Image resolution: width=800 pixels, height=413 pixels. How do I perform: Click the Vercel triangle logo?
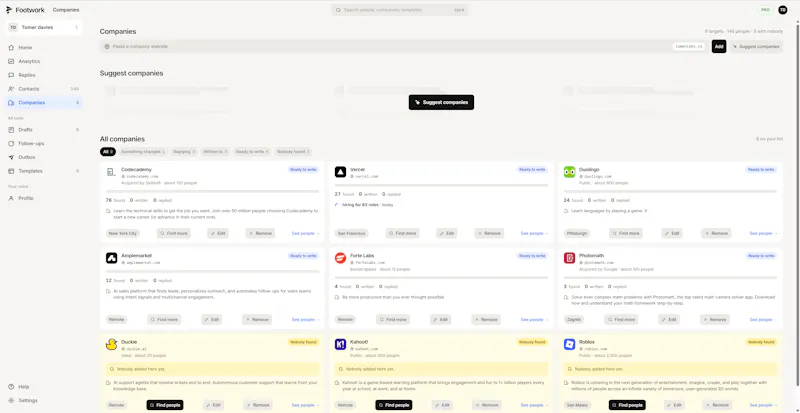[x=340, y=172]
